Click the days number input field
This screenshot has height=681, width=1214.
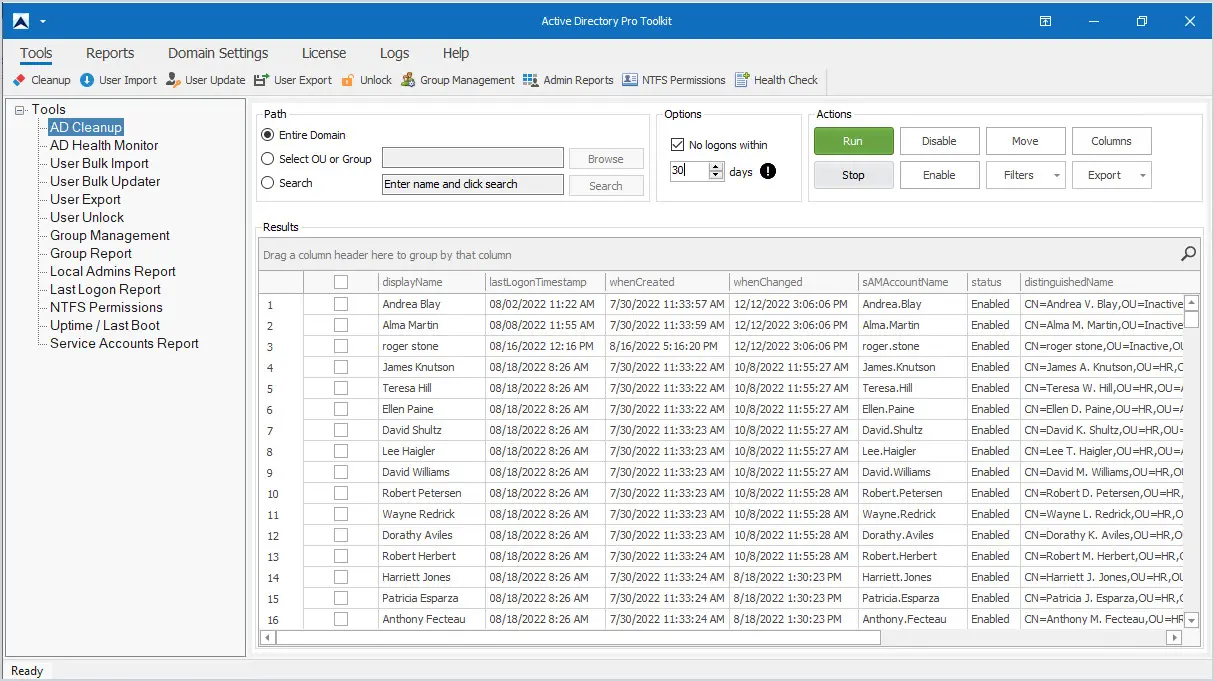tap(689, 171)
